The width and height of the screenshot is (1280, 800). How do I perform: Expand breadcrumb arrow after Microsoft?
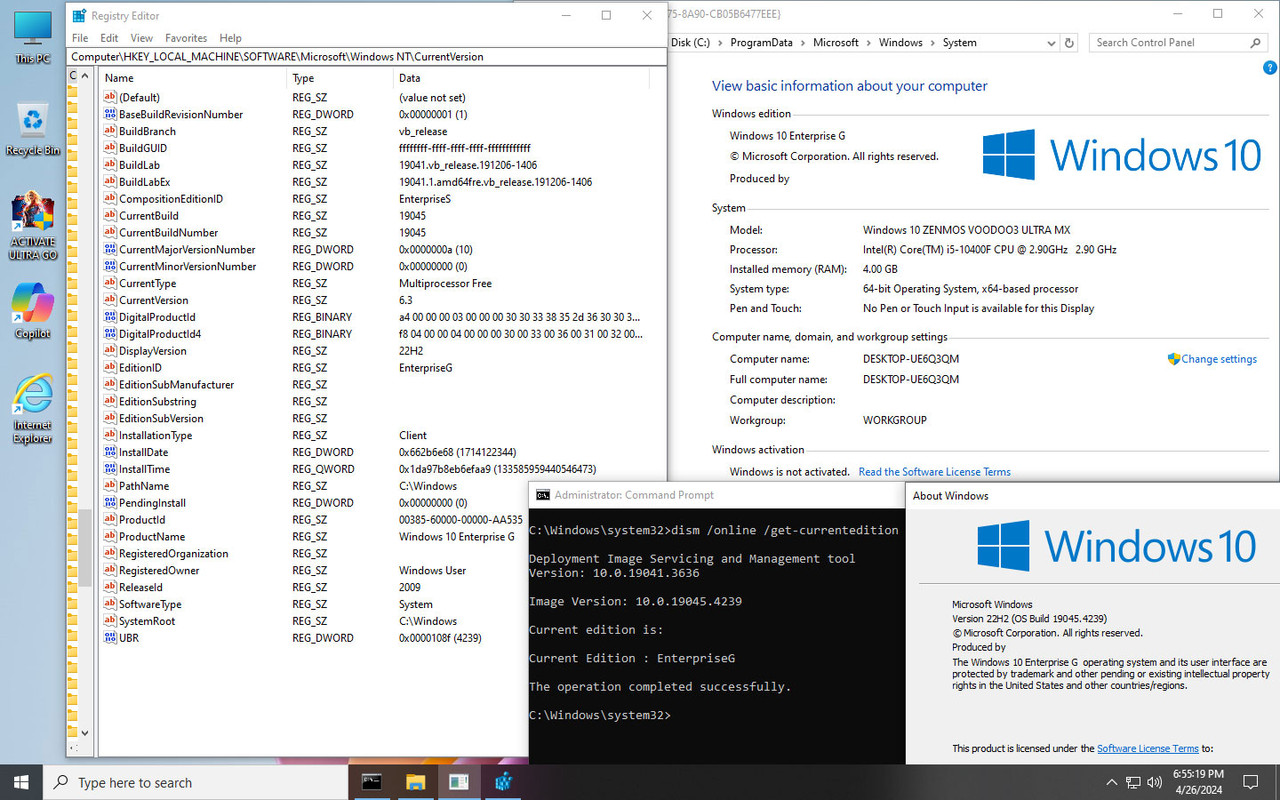[868, 43]
